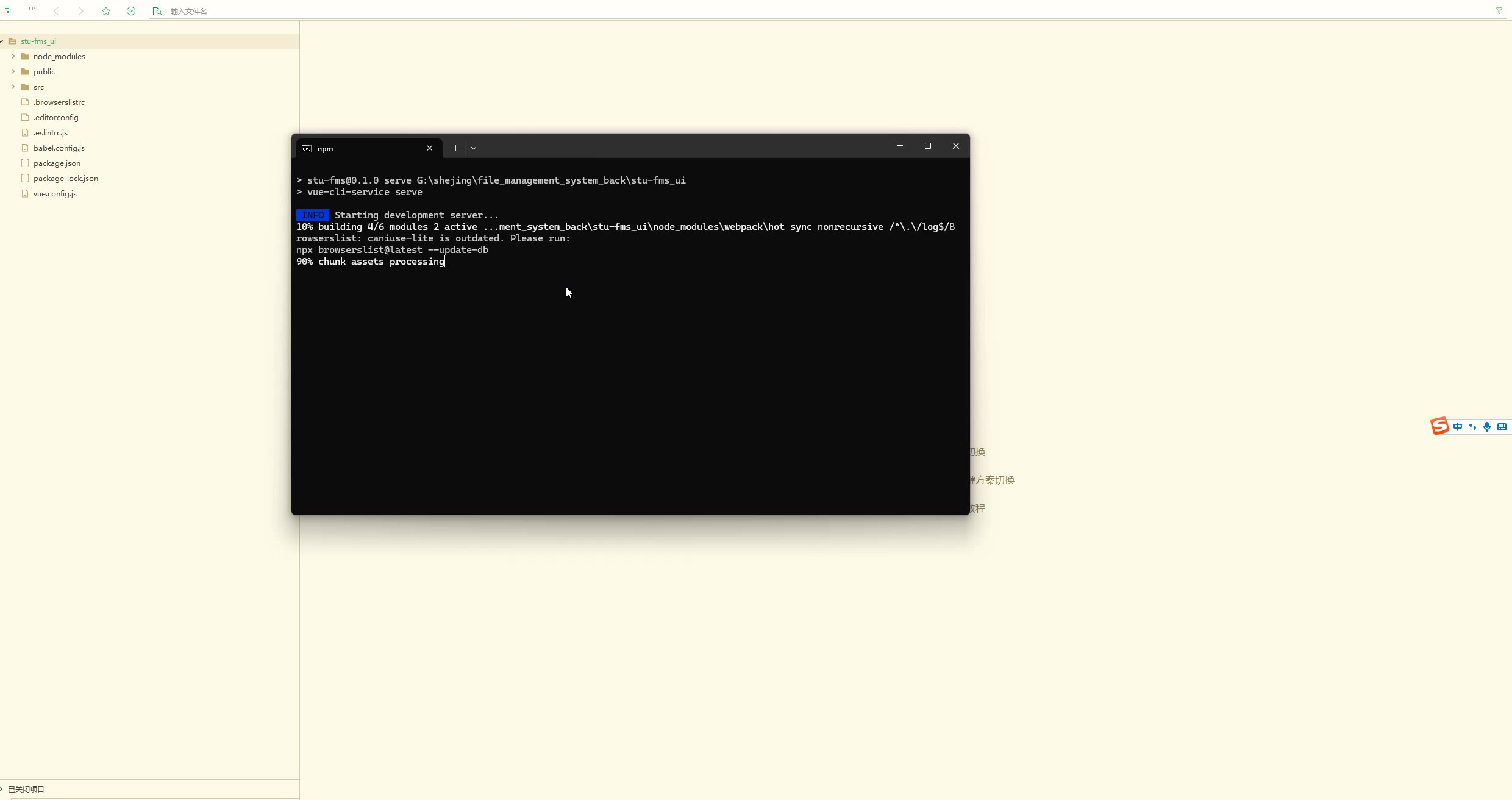Viewport: 1512px width, 800px height.
Task: Toggle Sogou punctuation mode
Action: (1472, 427)
